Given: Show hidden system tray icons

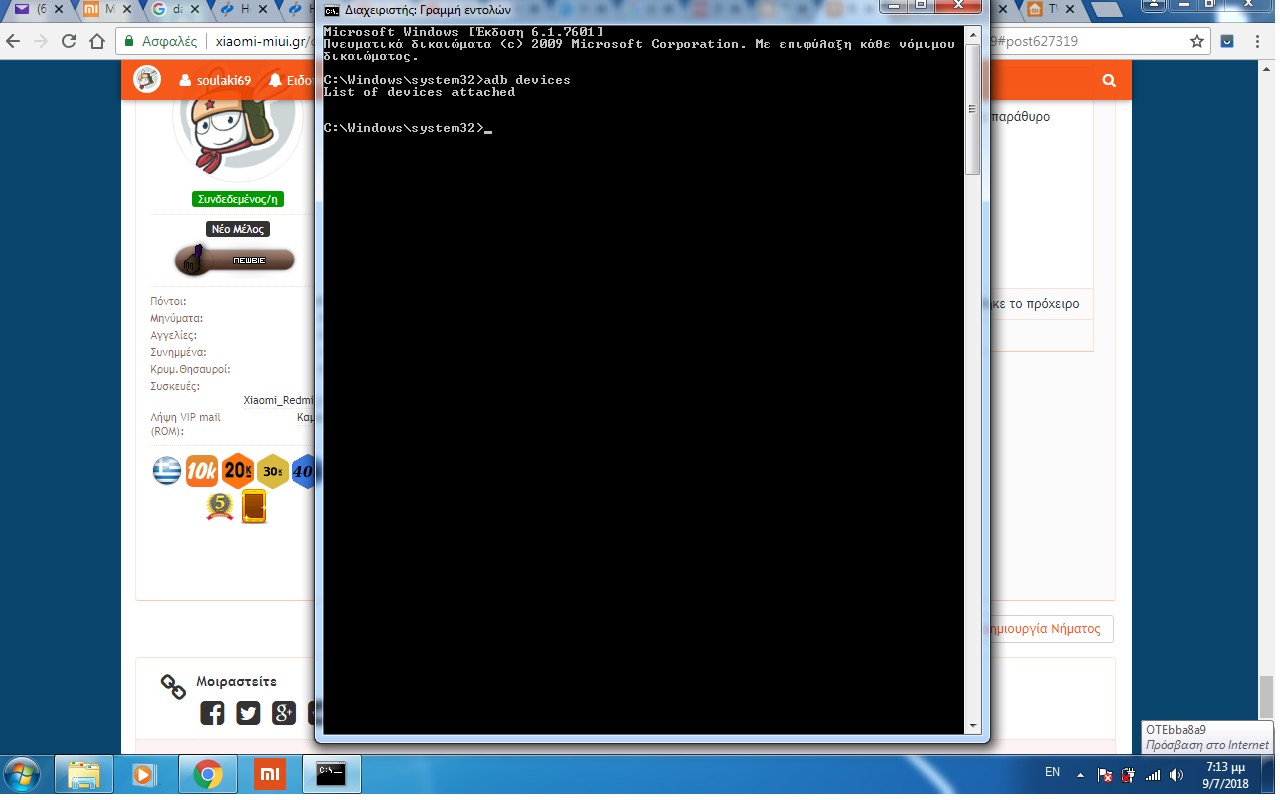Looking at the screenshot, I should [1080, 775].
